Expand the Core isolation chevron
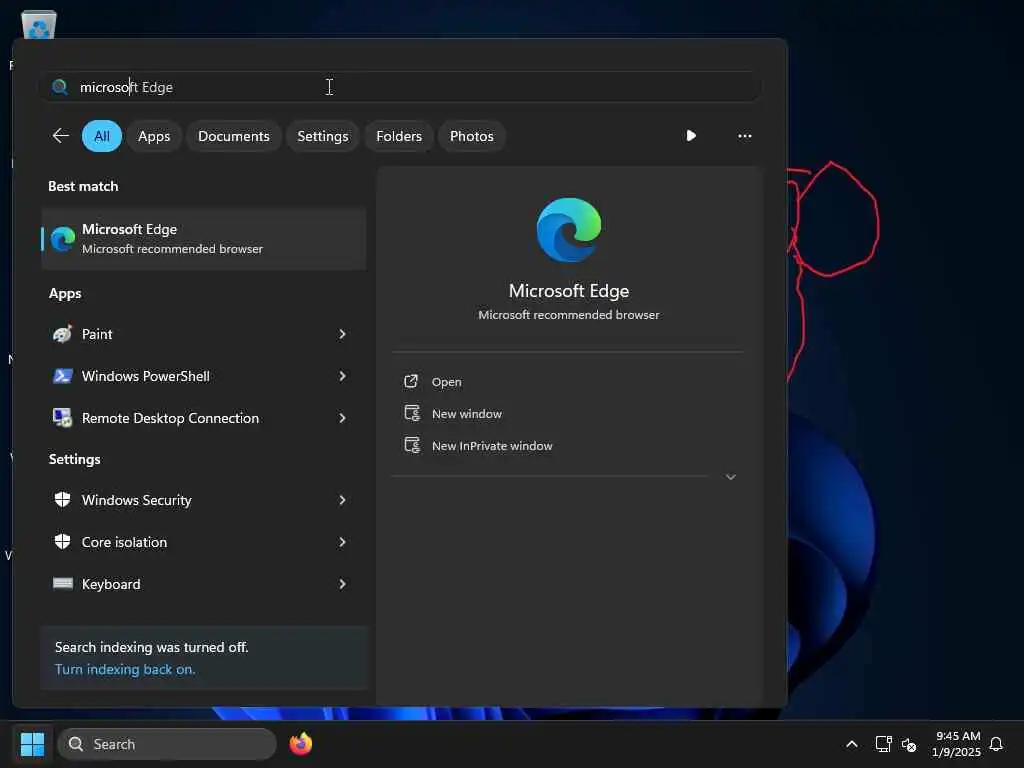The width and height of the screenshot is (1024, 768). tap(342, 541)
